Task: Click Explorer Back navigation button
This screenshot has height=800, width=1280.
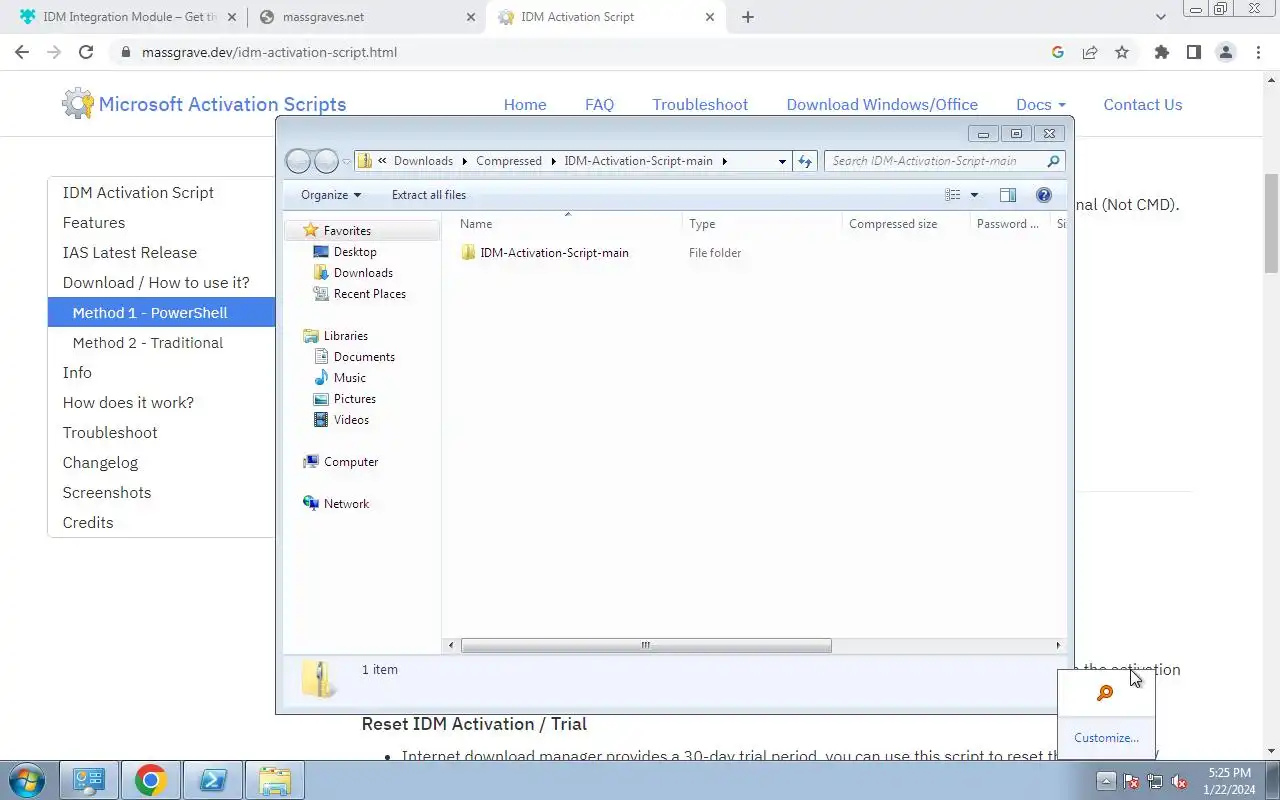Action: click(x=299, y=161)
